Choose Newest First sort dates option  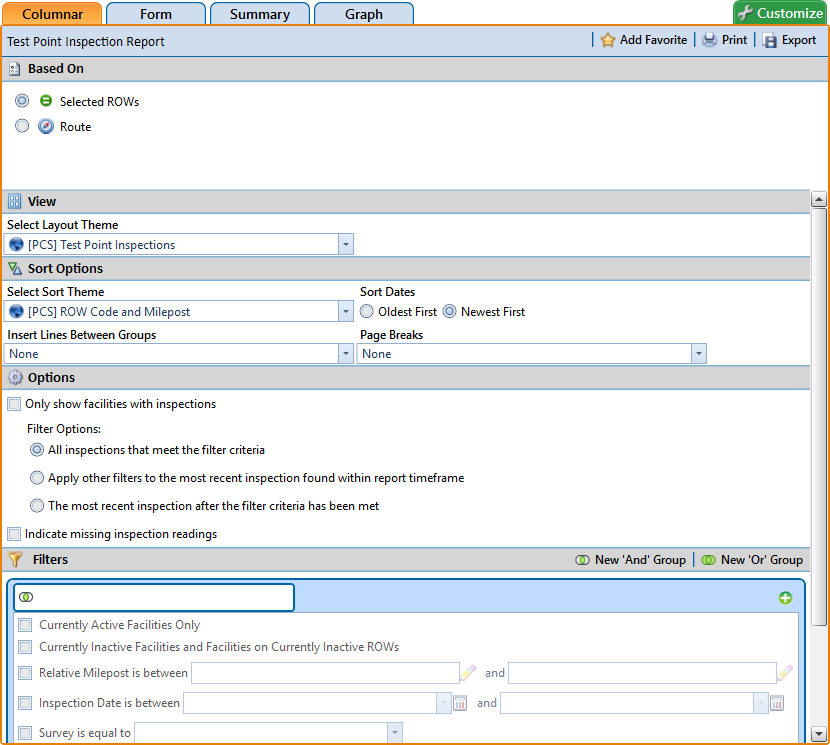tap(449, 311)
